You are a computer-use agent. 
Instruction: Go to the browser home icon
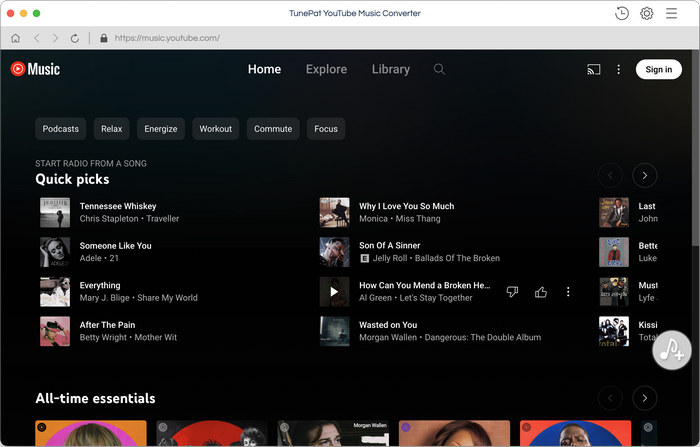(16, 38)
